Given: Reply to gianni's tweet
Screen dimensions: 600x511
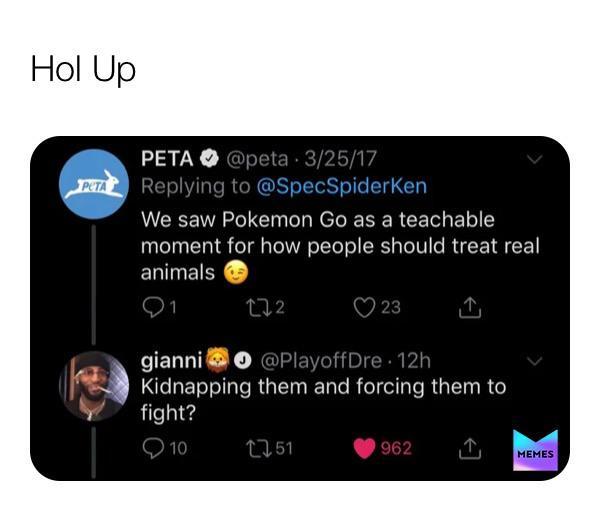Looking at the screenshot, I should (x=151, y=448).
